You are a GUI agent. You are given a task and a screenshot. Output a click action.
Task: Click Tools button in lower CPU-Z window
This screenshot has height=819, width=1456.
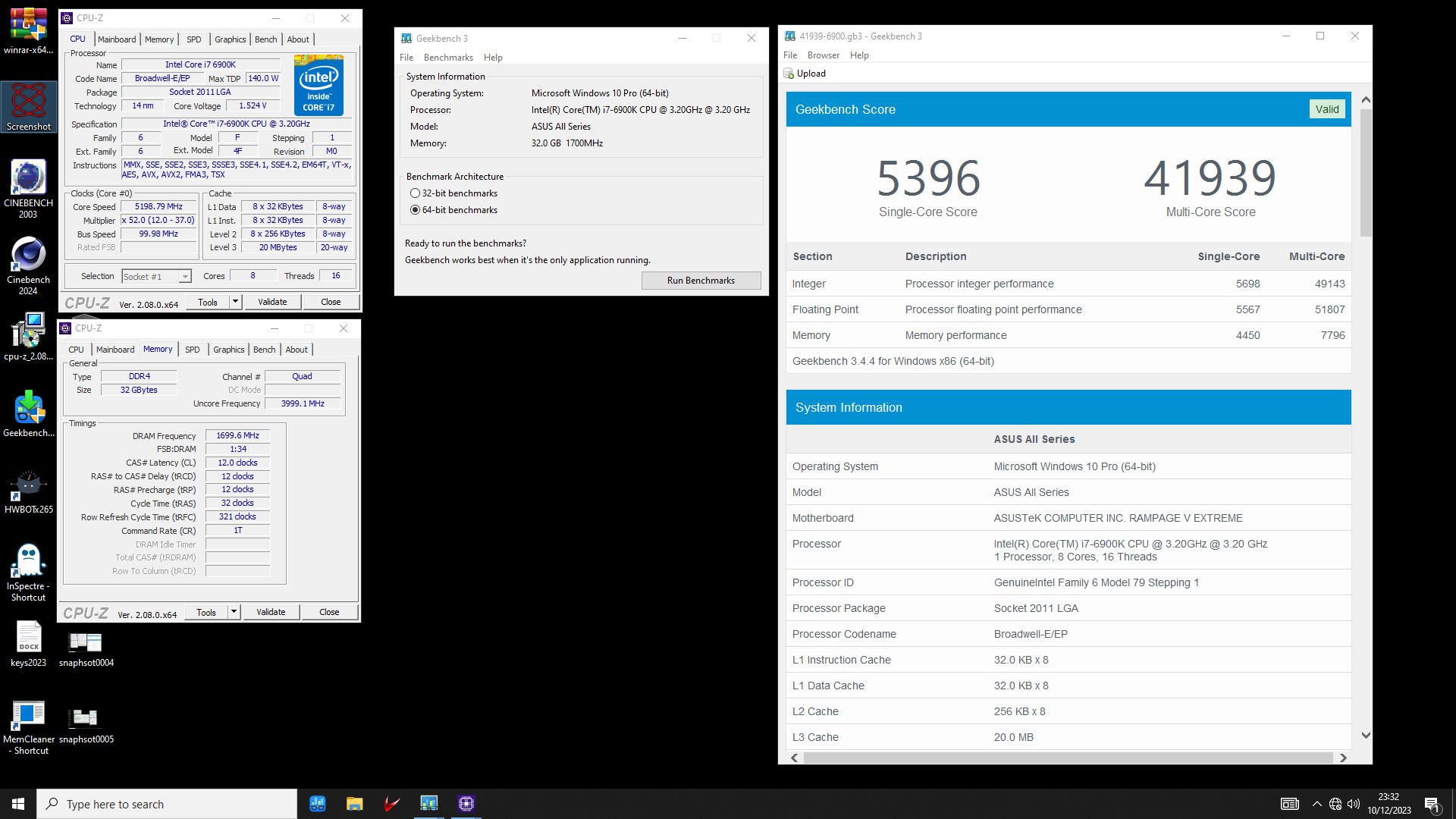[206, 612]
